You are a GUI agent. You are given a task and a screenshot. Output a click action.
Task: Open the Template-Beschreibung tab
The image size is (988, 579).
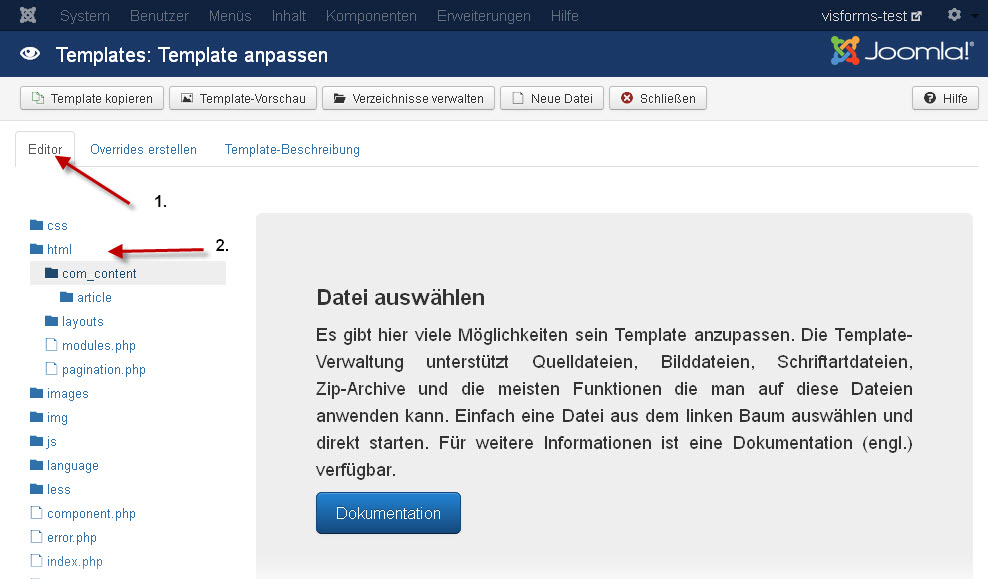coord(292,149)
